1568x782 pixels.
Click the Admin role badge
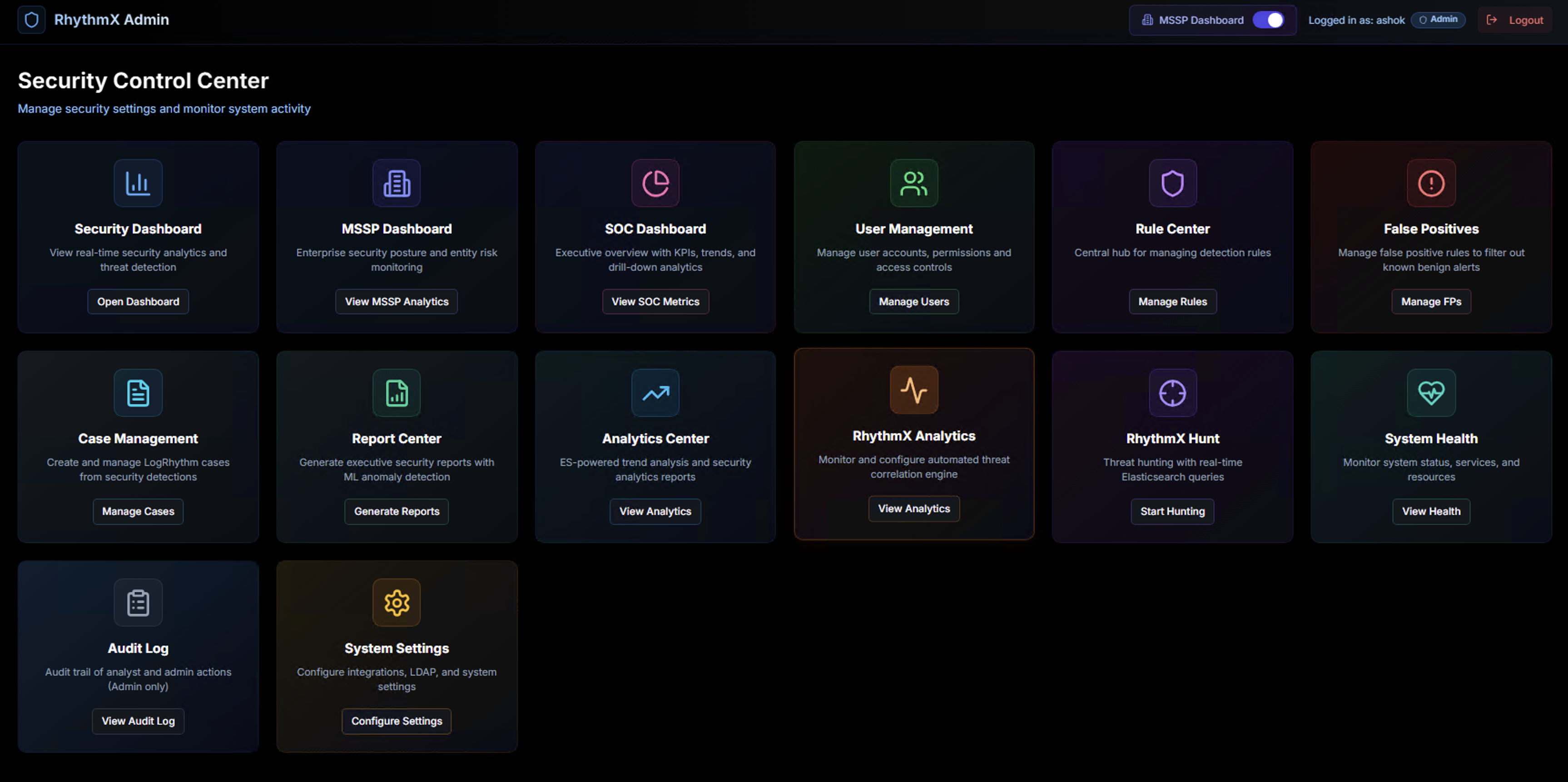[x=1438, y=20]
